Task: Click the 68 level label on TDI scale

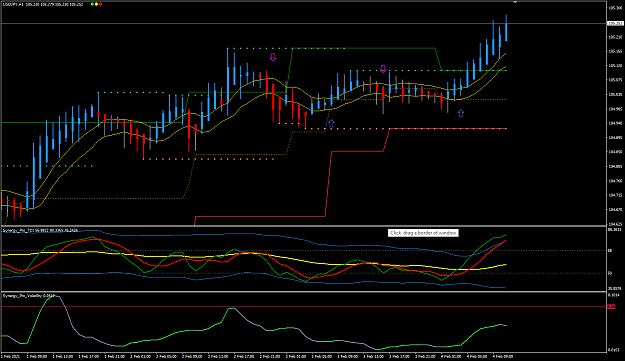Action: 610,251
